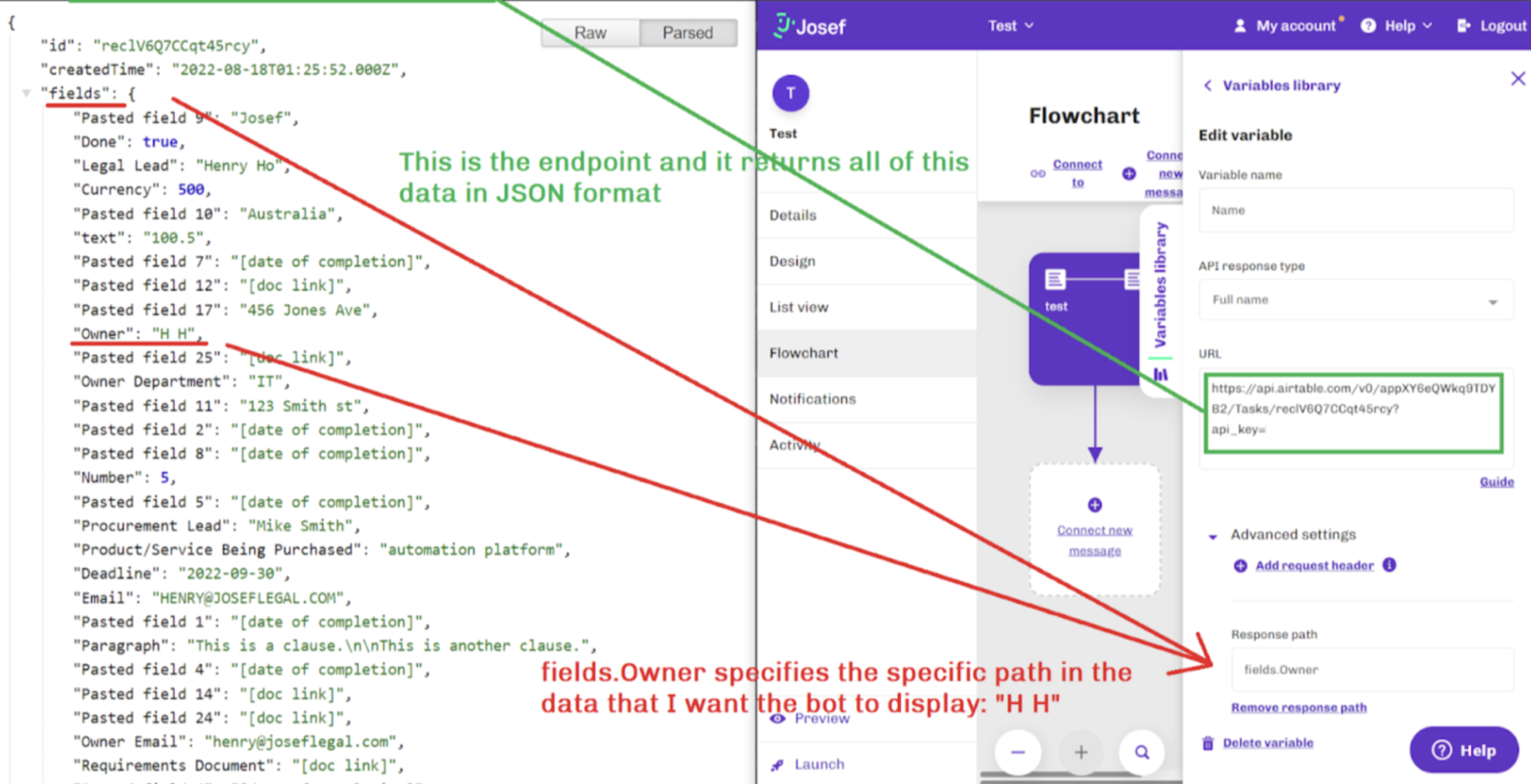1531x784 pixels.
Task: Open the Notifications section
Action: click(867, 399)
